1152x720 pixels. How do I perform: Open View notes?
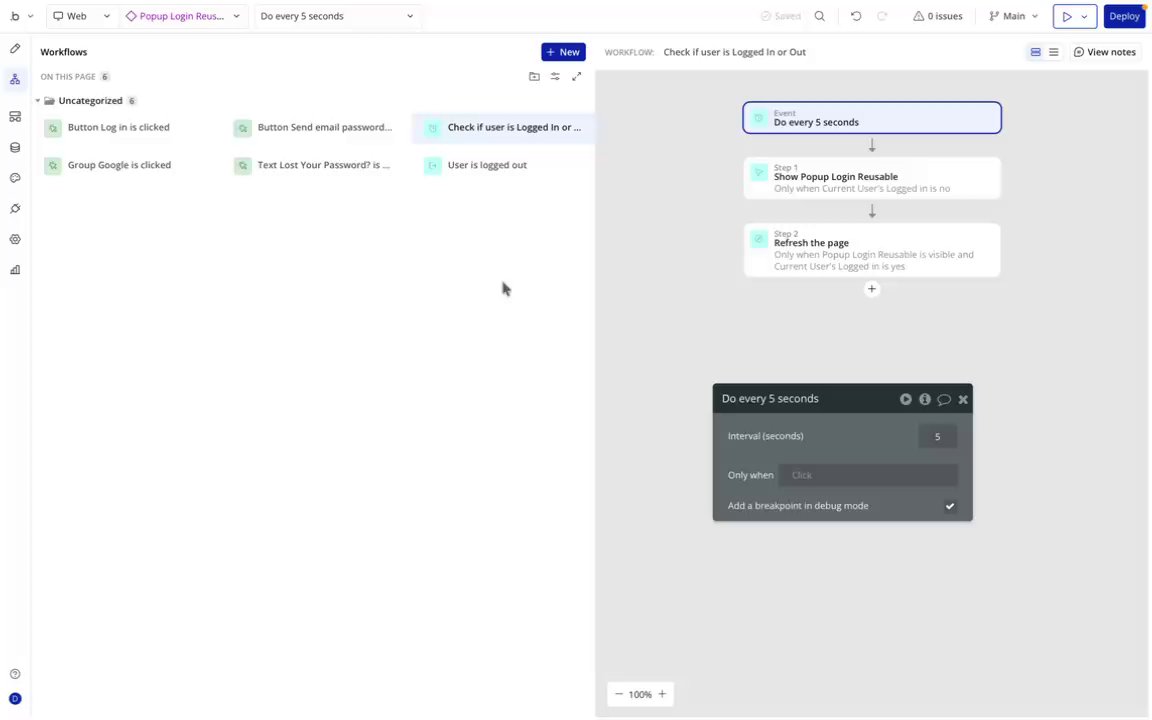coord(1104,52)
